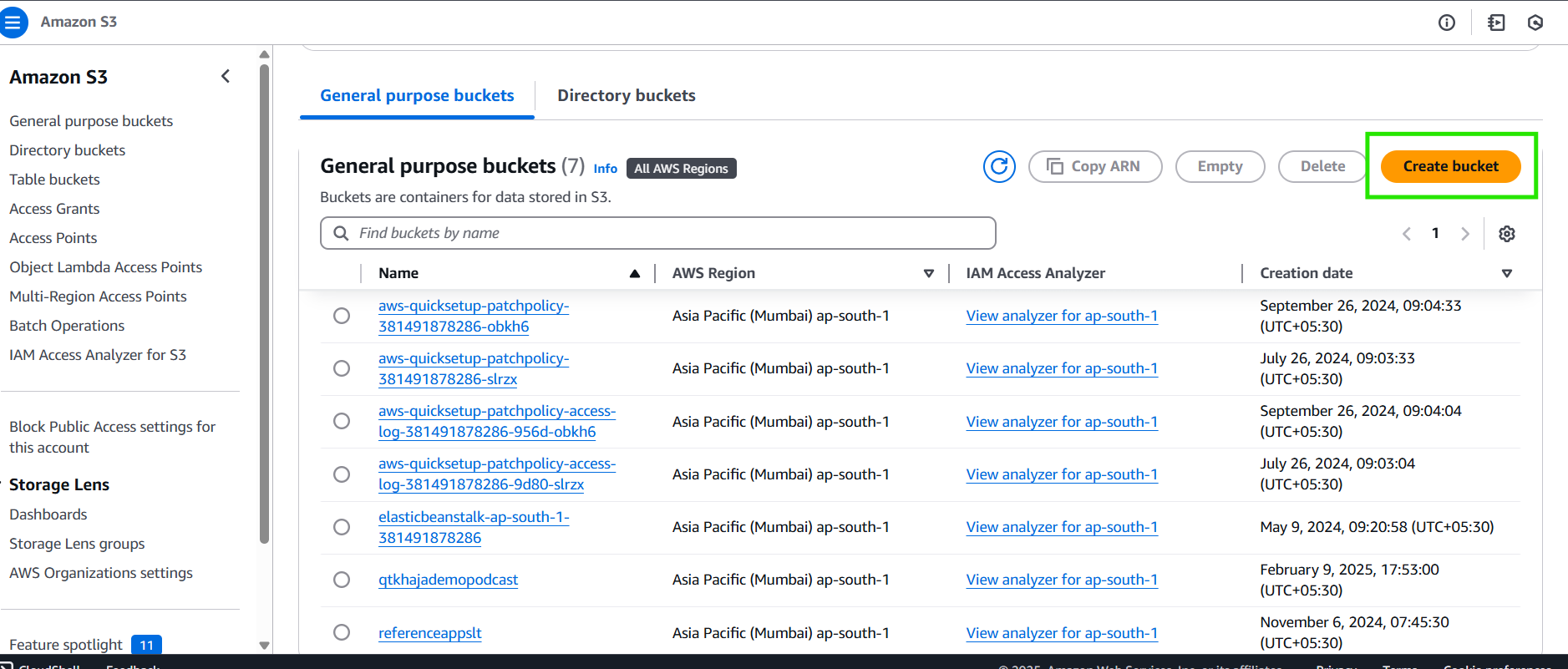Screen dimensions: 1568x669
Task: Click Feature spotlight 11 badge
Action: [x=146, y=645]
